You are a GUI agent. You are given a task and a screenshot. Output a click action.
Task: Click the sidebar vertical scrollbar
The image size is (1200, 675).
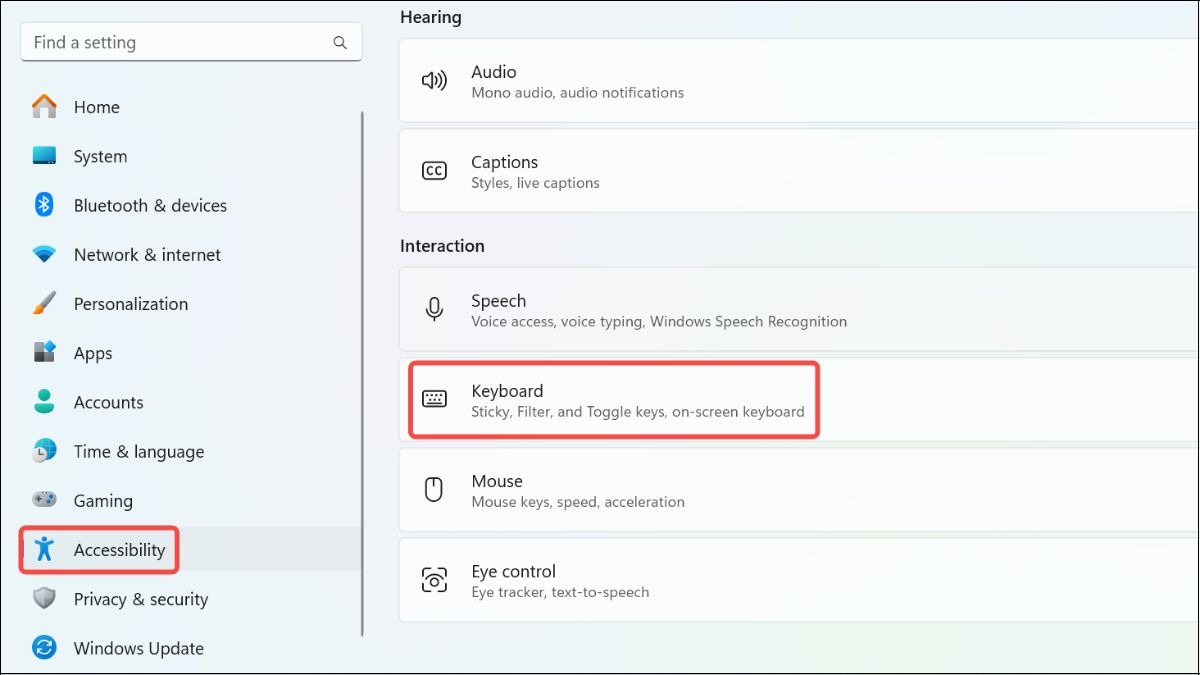click(362, 373)
